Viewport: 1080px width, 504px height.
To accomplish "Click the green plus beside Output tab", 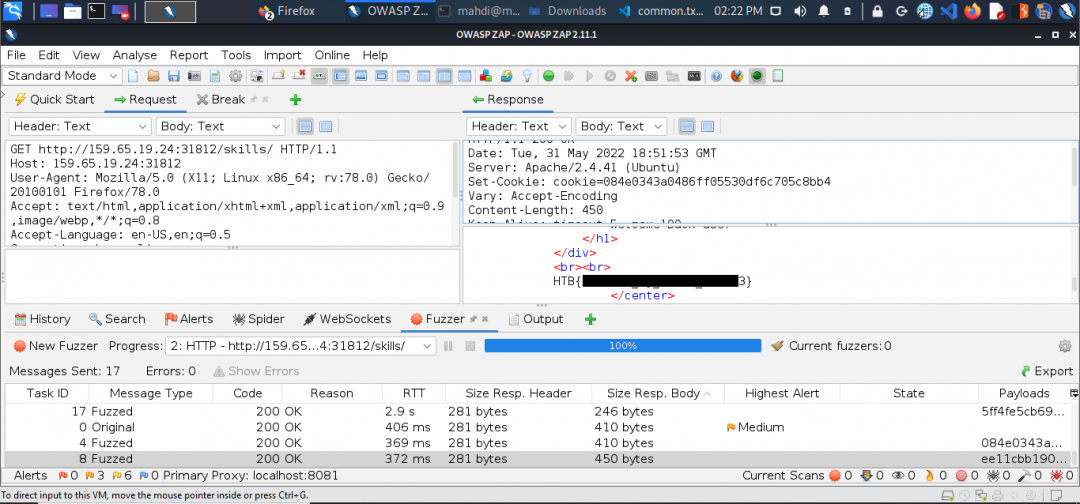I will click(590, 319).
